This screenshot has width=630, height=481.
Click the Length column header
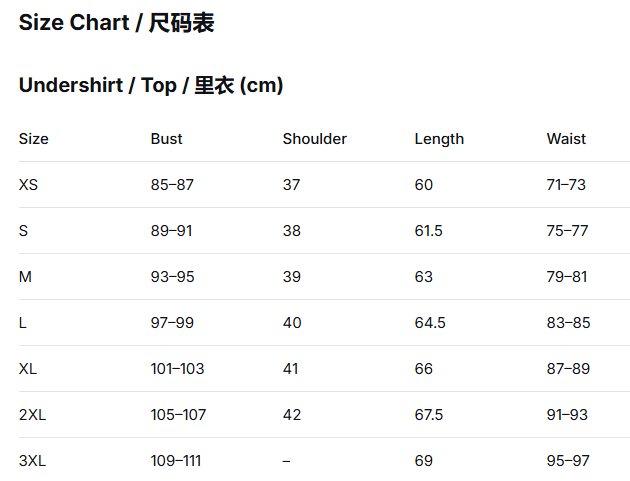(439, 139)
